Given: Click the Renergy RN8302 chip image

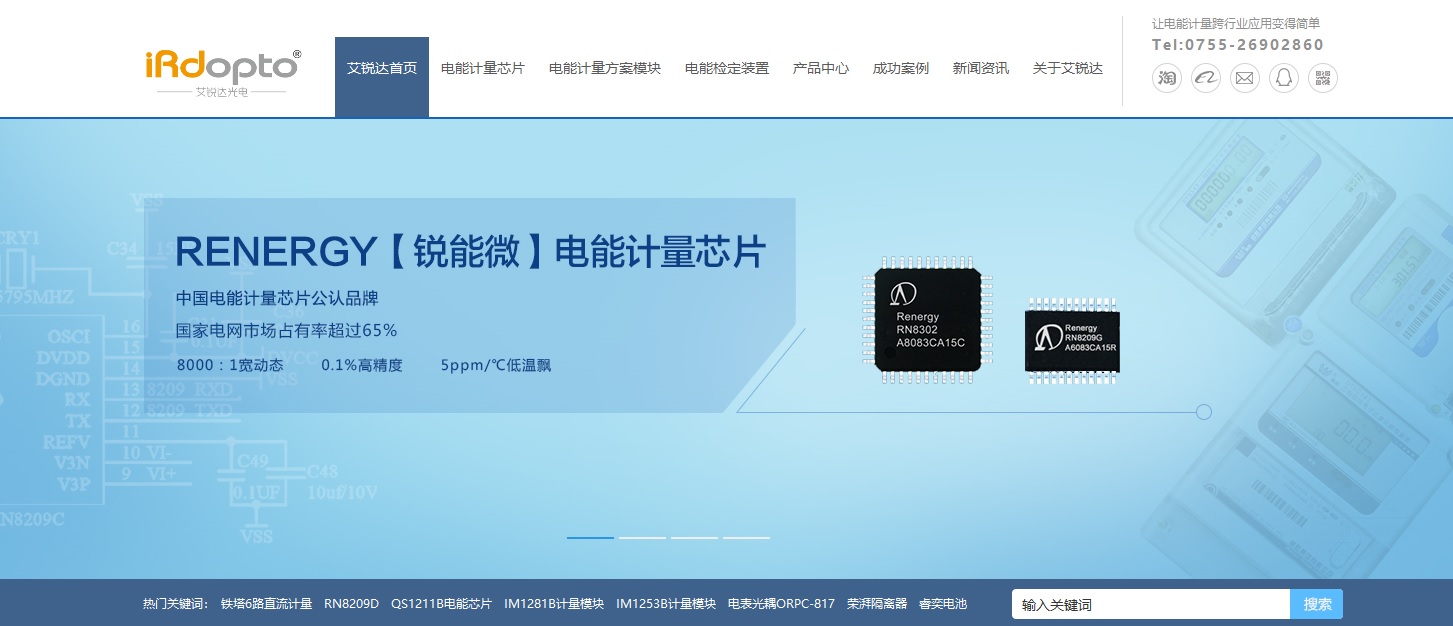Looking at the screenshot, I should pyautogui.click(x=926, y=319).
